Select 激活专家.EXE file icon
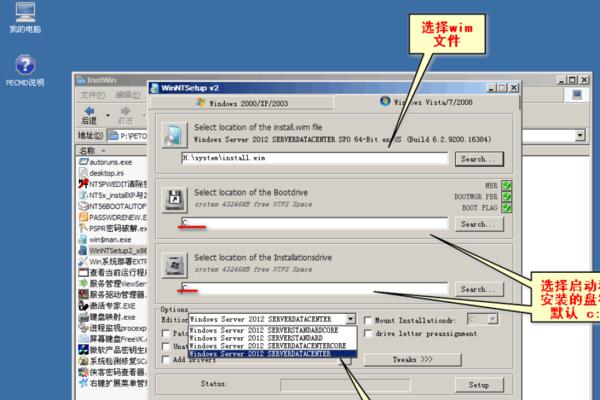Image resolution: width=600 pixels, height=400 pixels. coord(83,306)
